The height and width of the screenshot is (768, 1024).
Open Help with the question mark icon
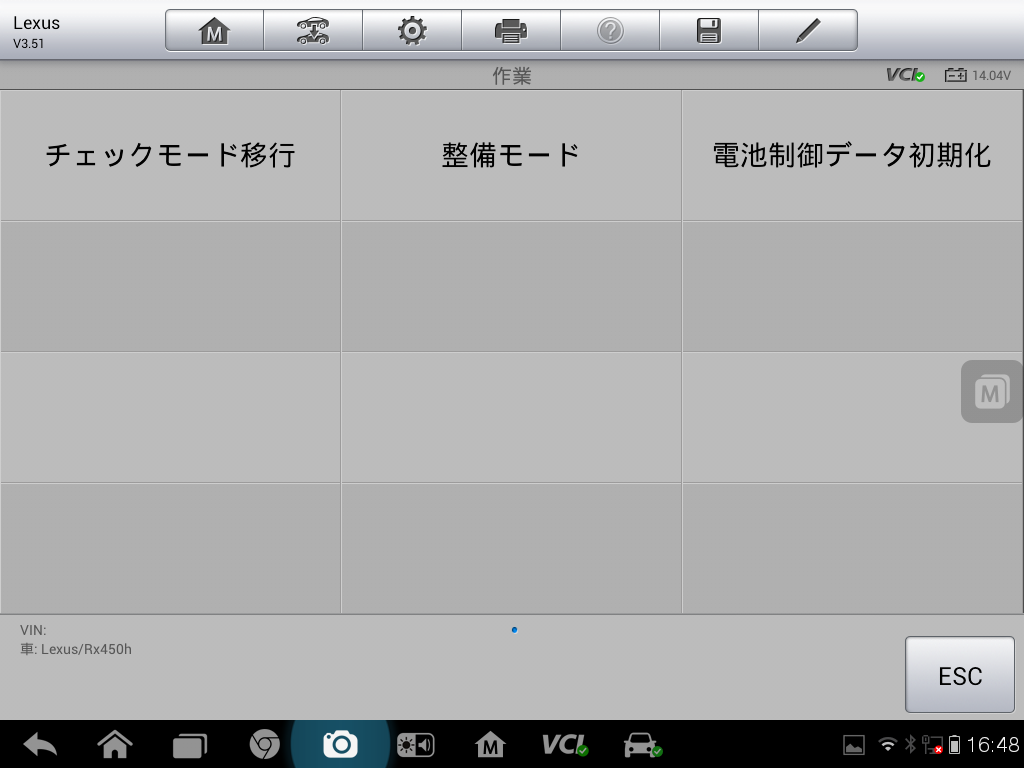[x=609, y=29]
